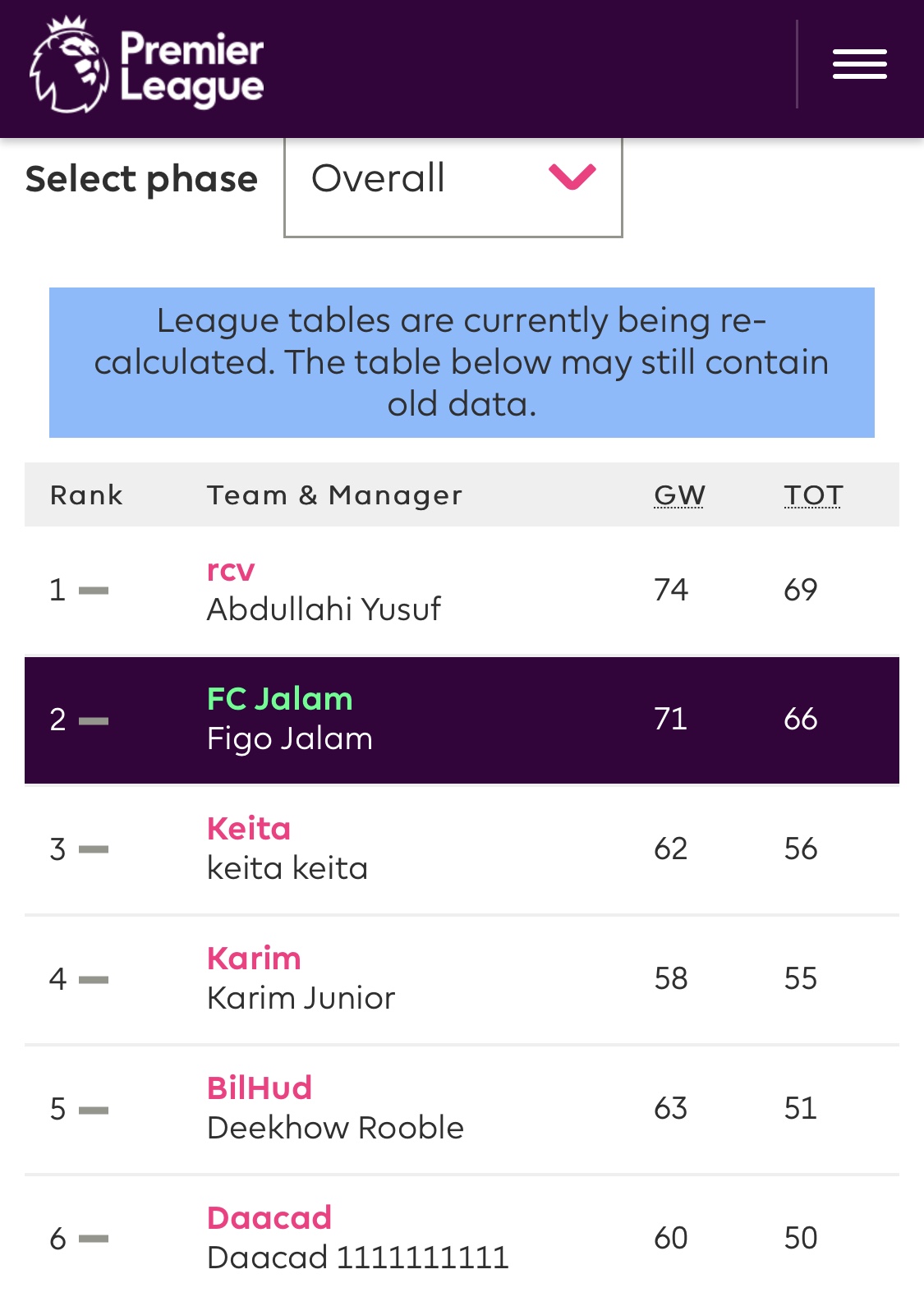Viewport: 924px width, 1297px height.
Task: Click rank movement indicator for BilHud row
Action: tap(94, 1110)
